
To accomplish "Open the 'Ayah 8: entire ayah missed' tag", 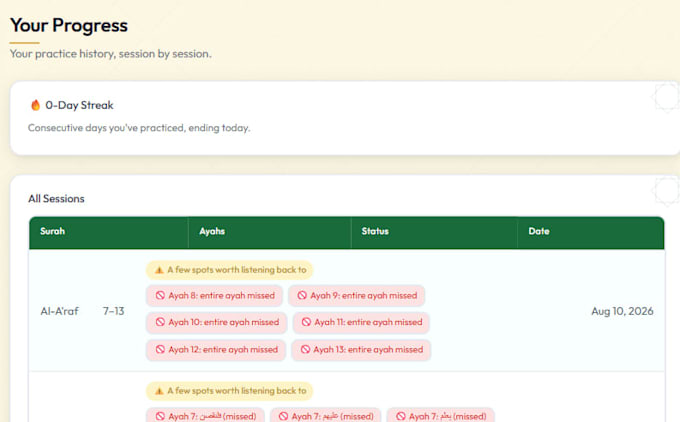I will coord(215,295).
